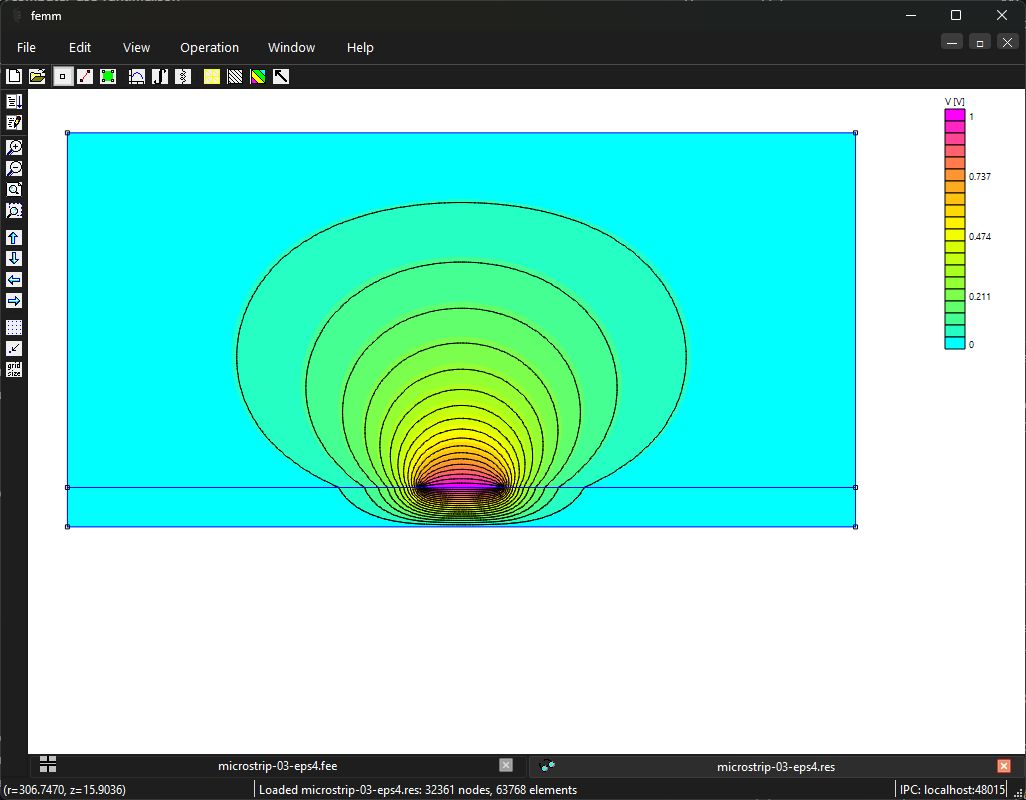Close the microstrip-03-eps4.res tab
Viewport: 1026px width, 800px height.
pyautogui.click(x=1004, y=766)
